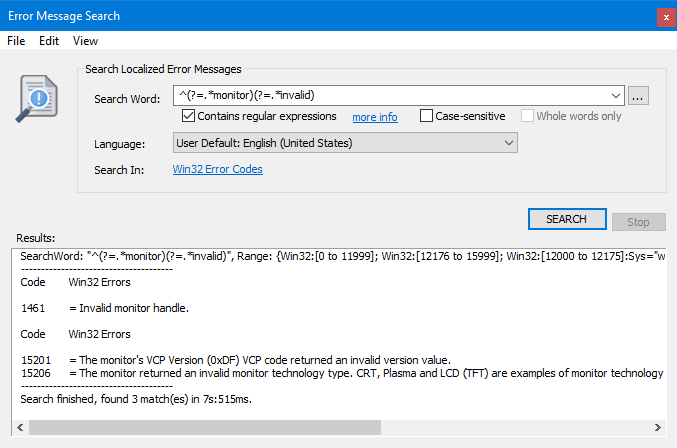The height and width of the screenshot is (448, 677).
Task: Open the View menu
Action: pos(85,41)
